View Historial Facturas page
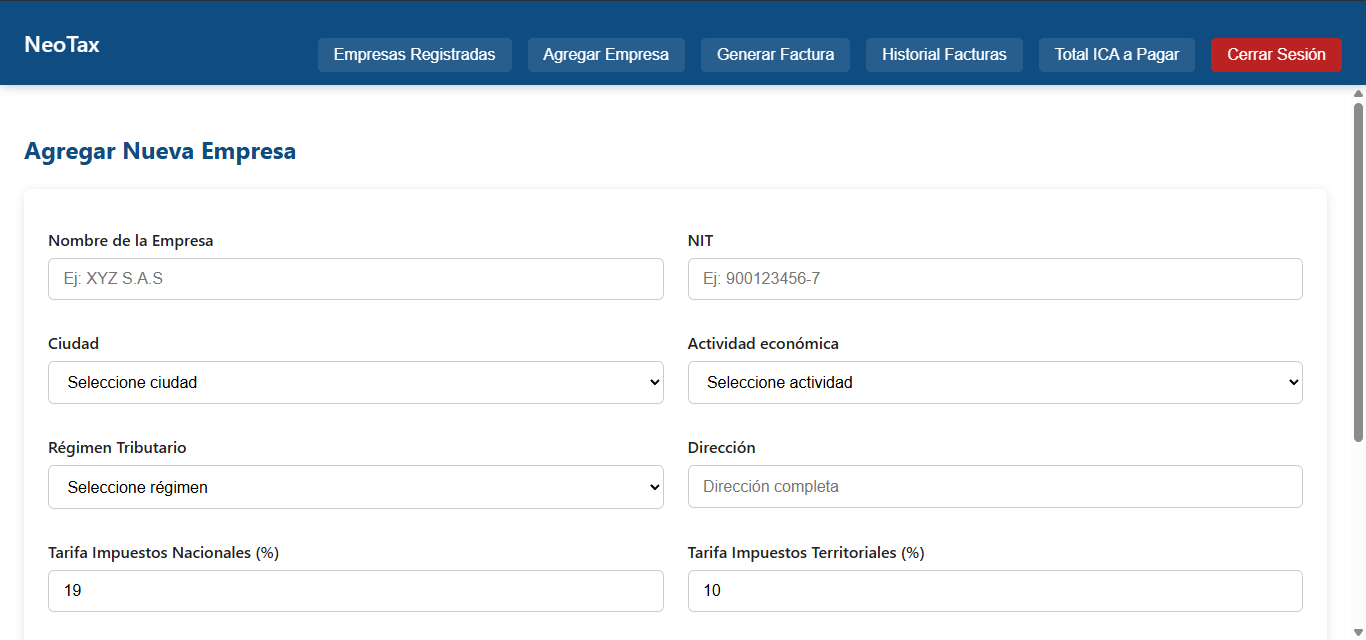This screenshot has height=640, width=1366. [944, 55]
